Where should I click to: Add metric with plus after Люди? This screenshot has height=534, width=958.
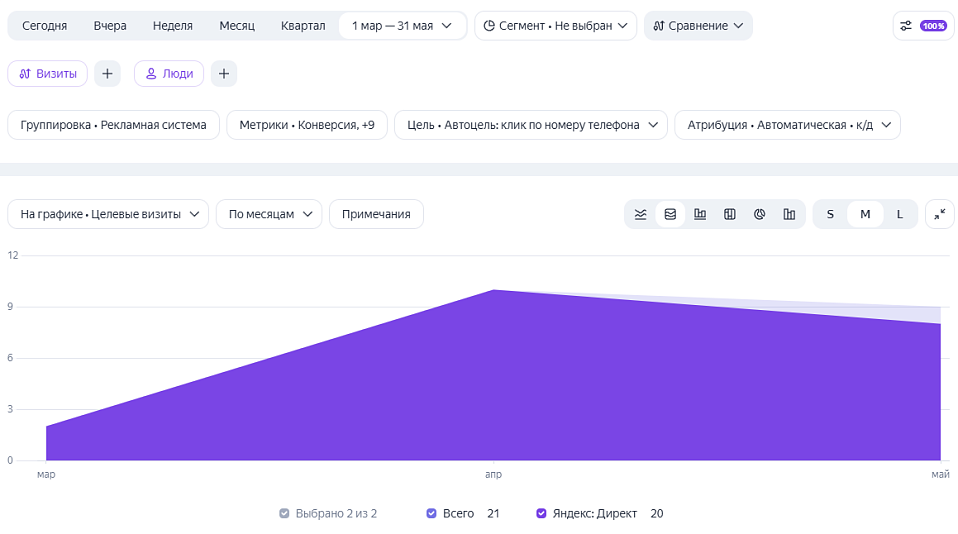click(224, 74)
